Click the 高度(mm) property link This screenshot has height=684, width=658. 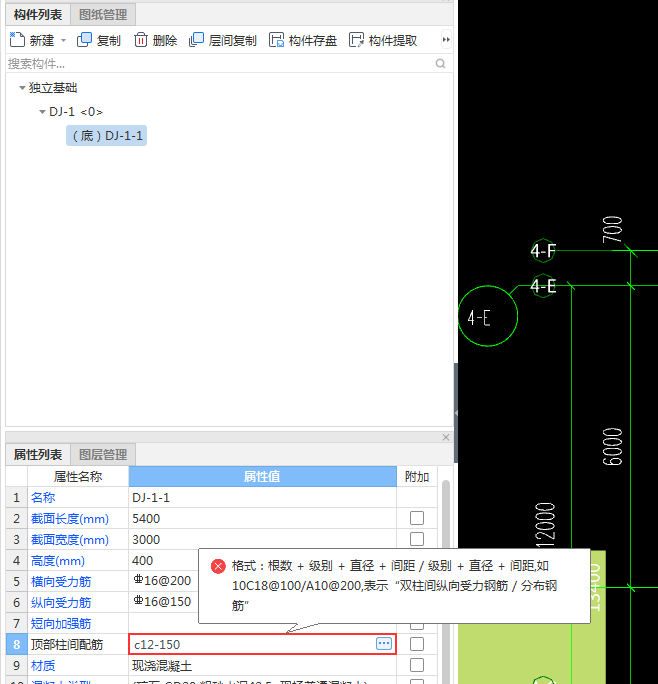(x=58, y=561)
